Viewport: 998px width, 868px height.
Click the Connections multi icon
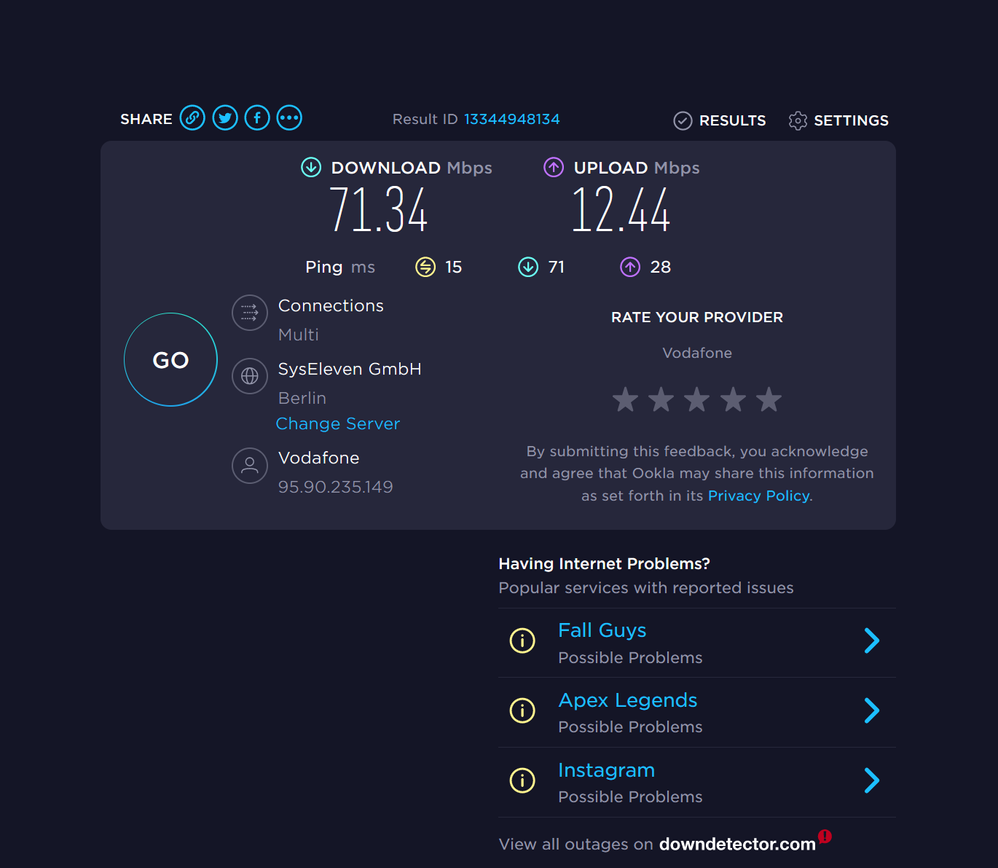(250, 313)
